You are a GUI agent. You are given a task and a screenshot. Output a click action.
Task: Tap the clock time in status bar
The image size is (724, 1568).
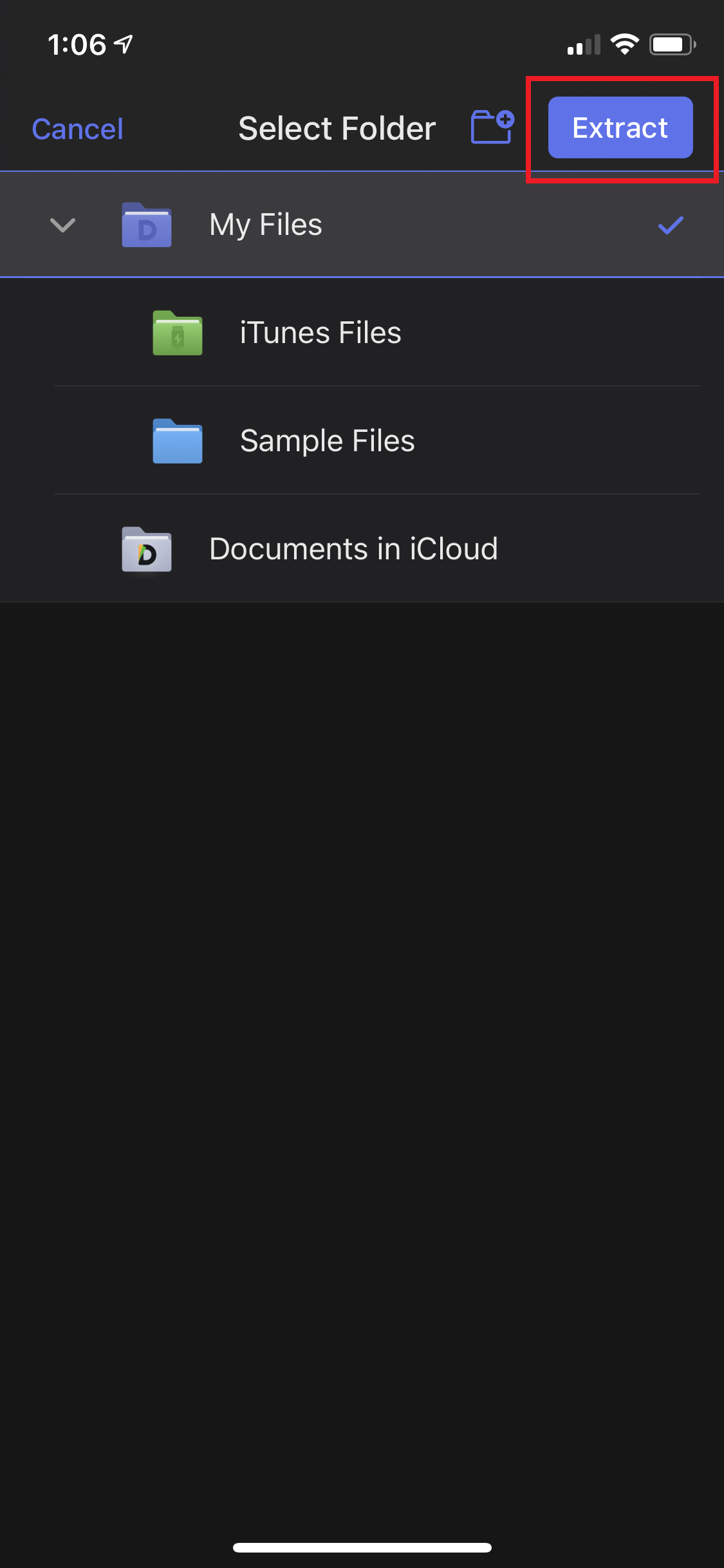point(77,45)
